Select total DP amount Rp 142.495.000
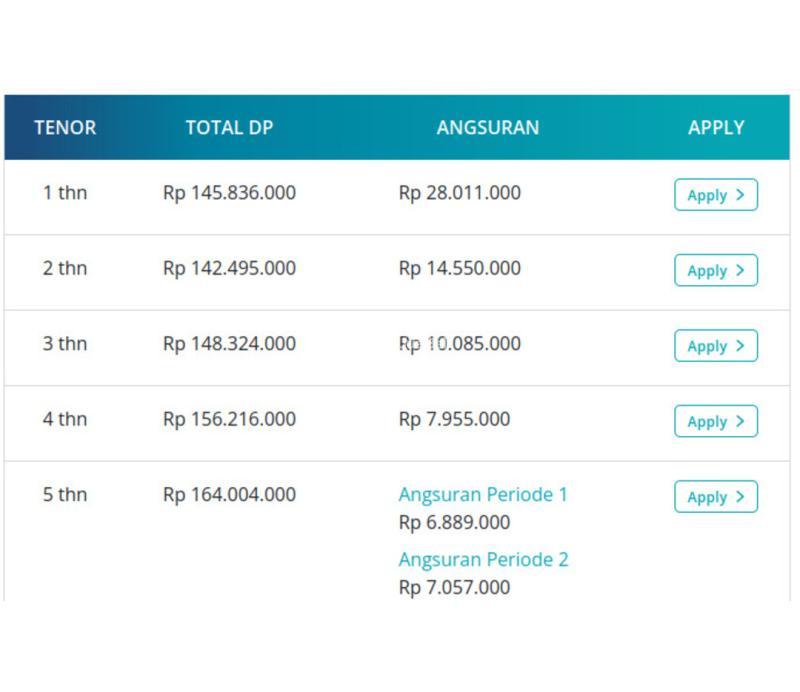800x692 pixels. (x=229, y=268)
